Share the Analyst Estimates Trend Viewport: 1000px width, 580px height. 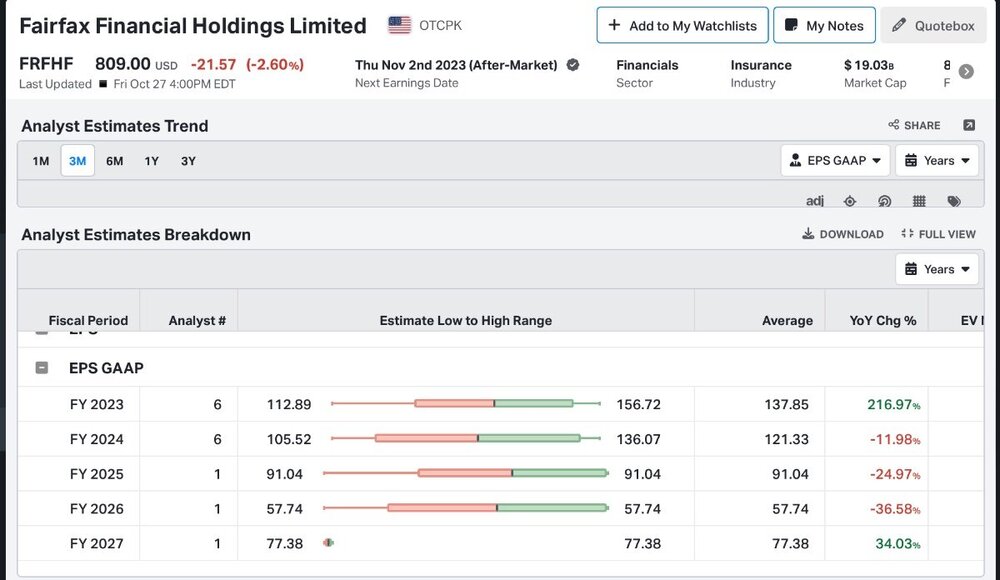pos(914,125)
